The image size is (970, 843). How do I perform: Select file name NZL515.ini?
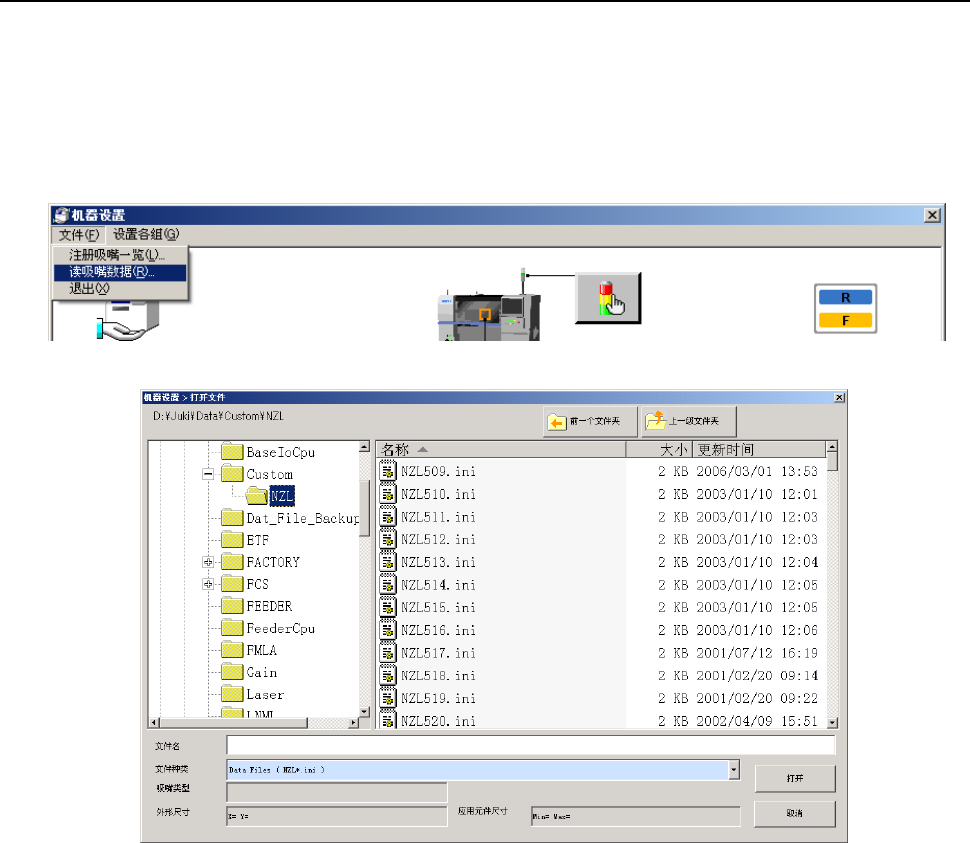[438, 607]
